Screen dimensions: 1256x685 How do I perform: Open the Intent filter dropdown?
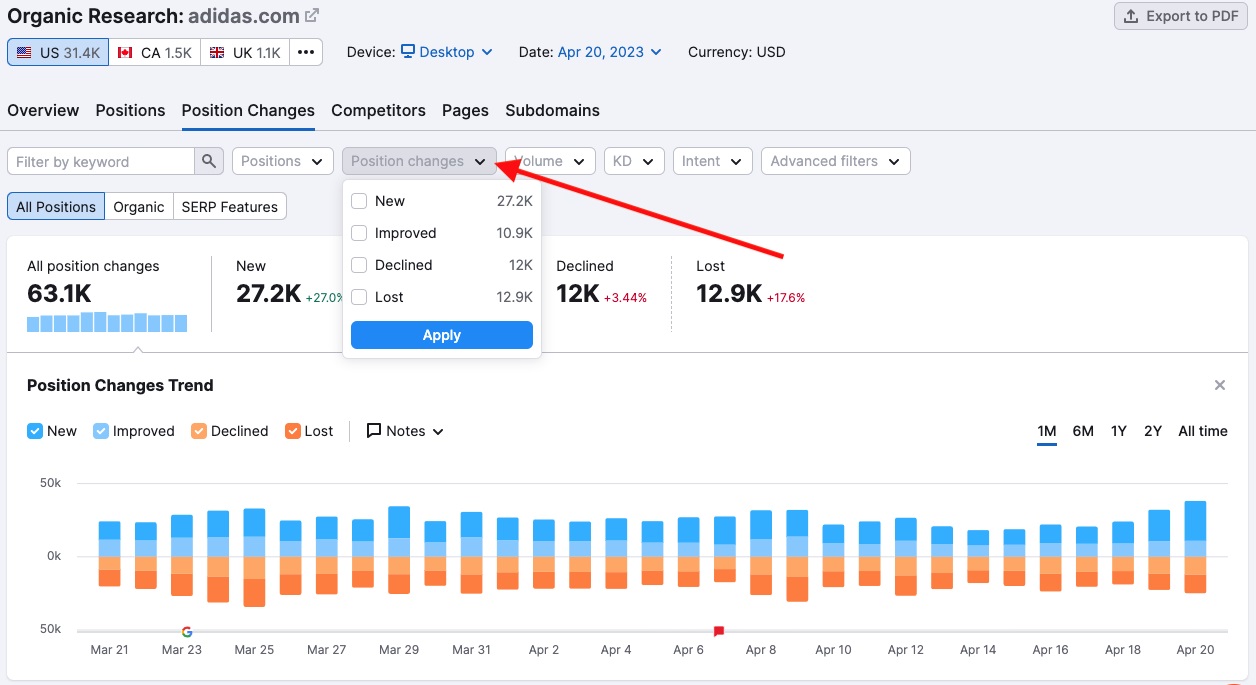[713, 161]
